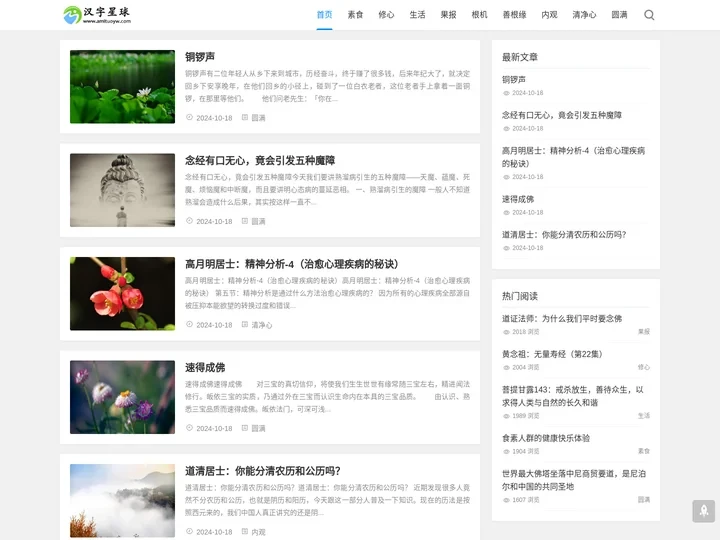
Task: Click the rocket back-to-top button
Action: click(703, 511)
